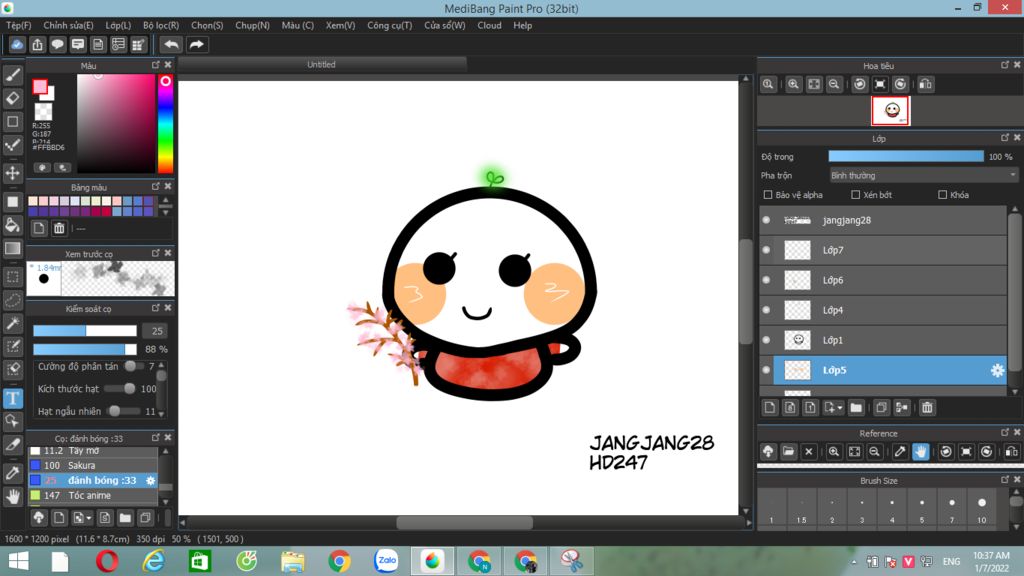
Task: Zoom in within the Reference panel
Action: pos(833,452)
